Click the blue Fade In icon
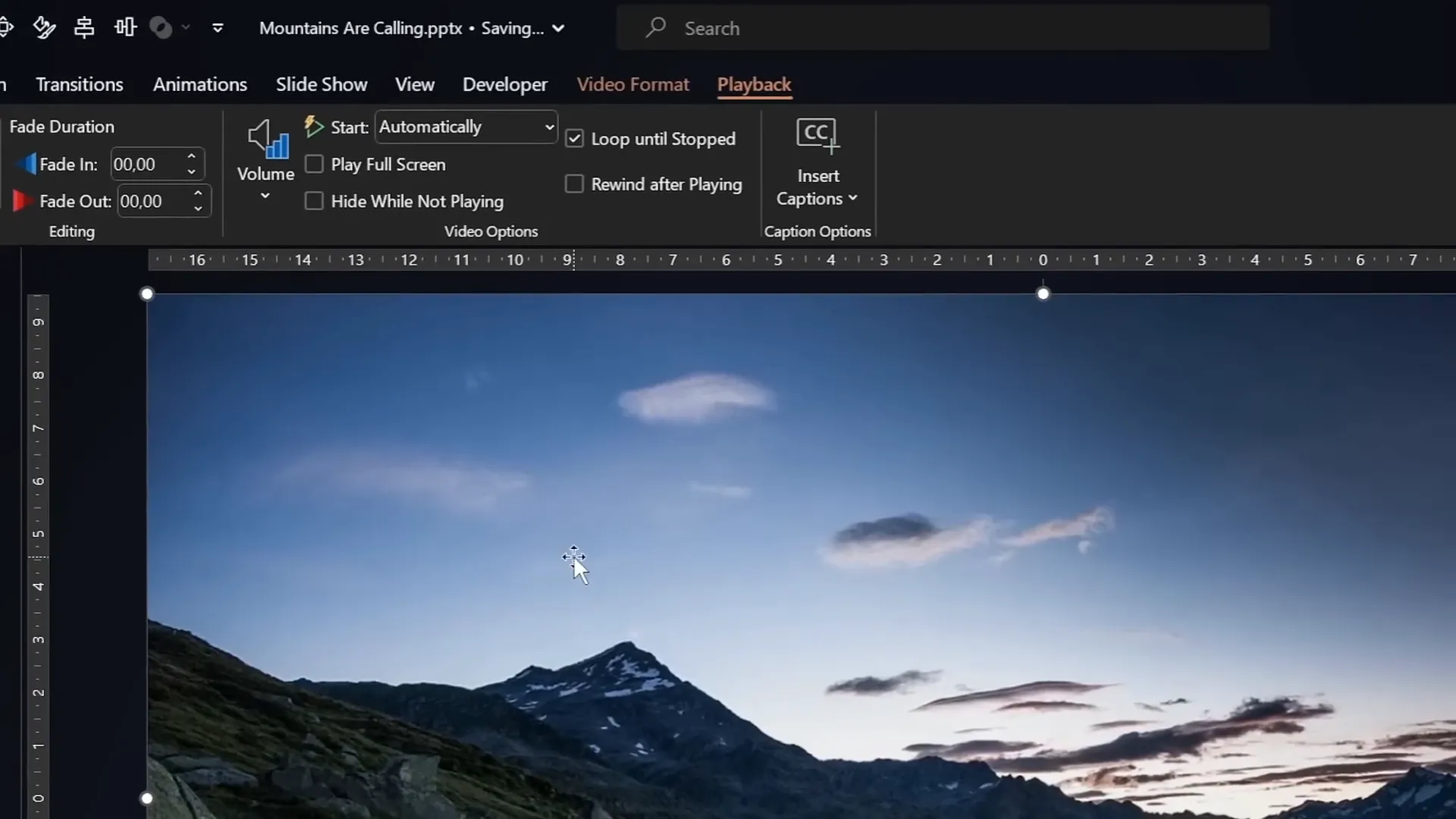The width and height of the screenshot is (1456, 819). click(x=27, y=164)
